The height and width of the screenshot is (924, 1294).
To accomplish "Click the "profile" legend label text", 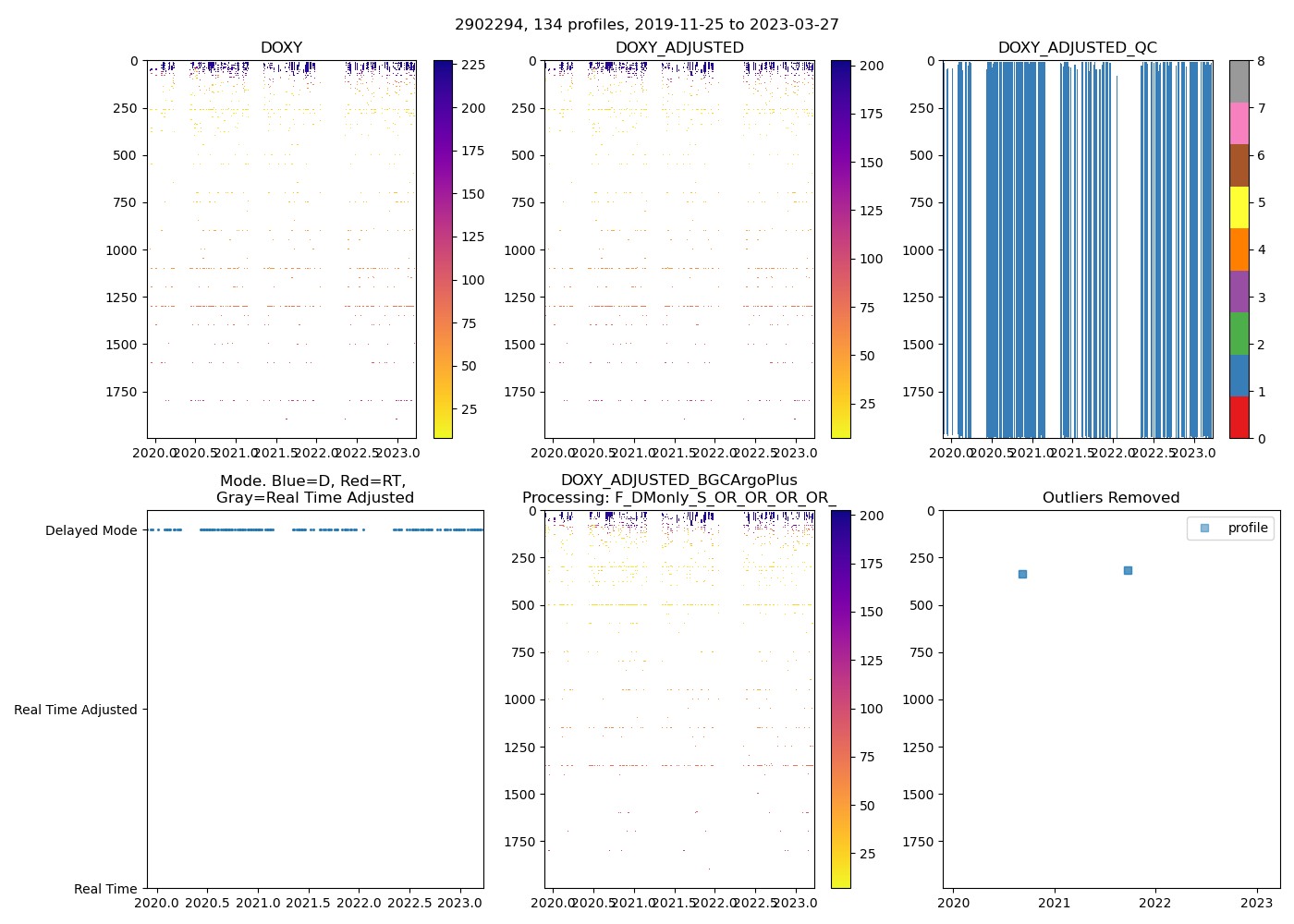I will [x=1247, y=528].
